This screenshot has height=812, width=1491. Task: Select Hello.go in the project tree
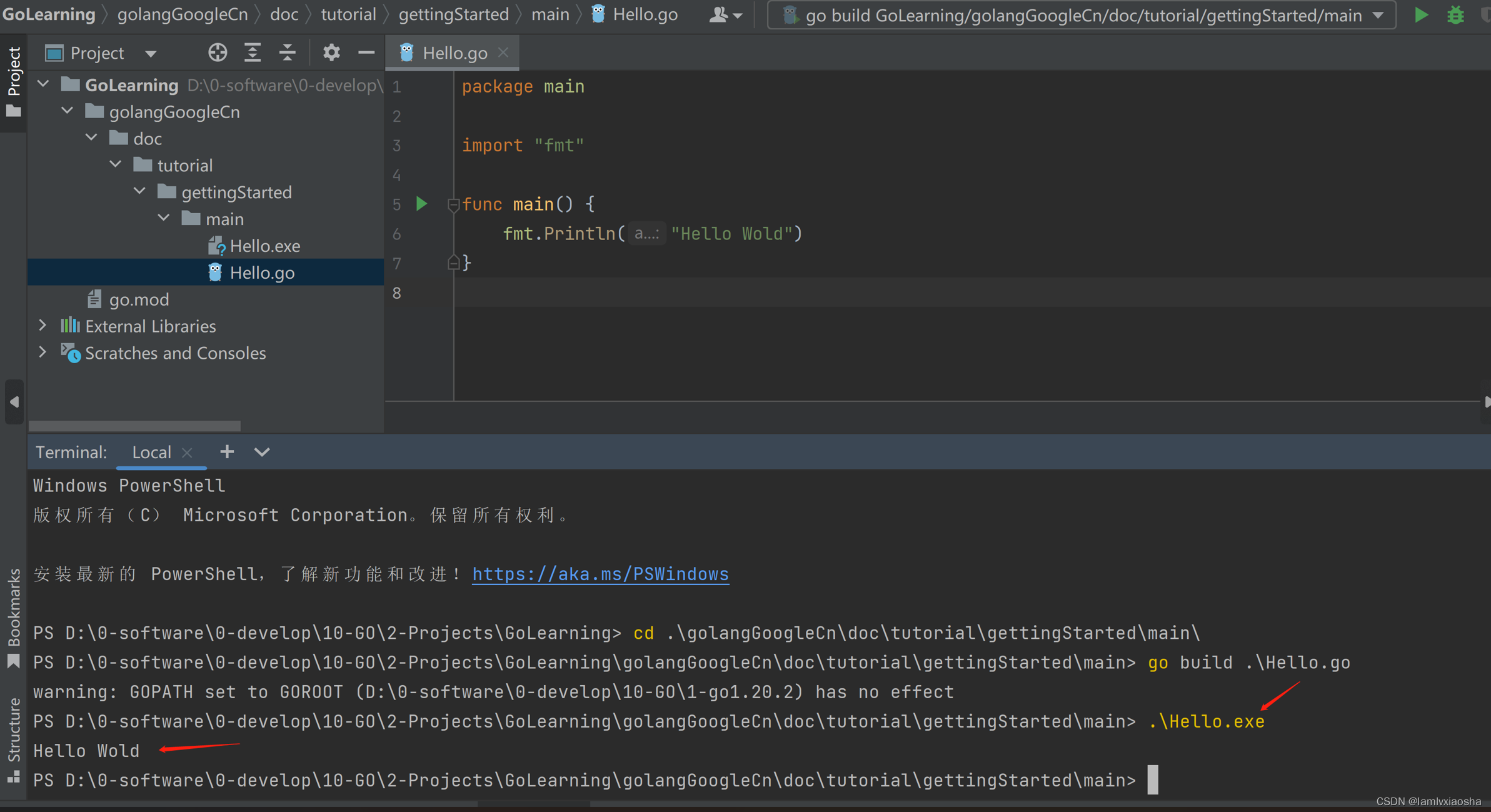(x=252, y=273)
